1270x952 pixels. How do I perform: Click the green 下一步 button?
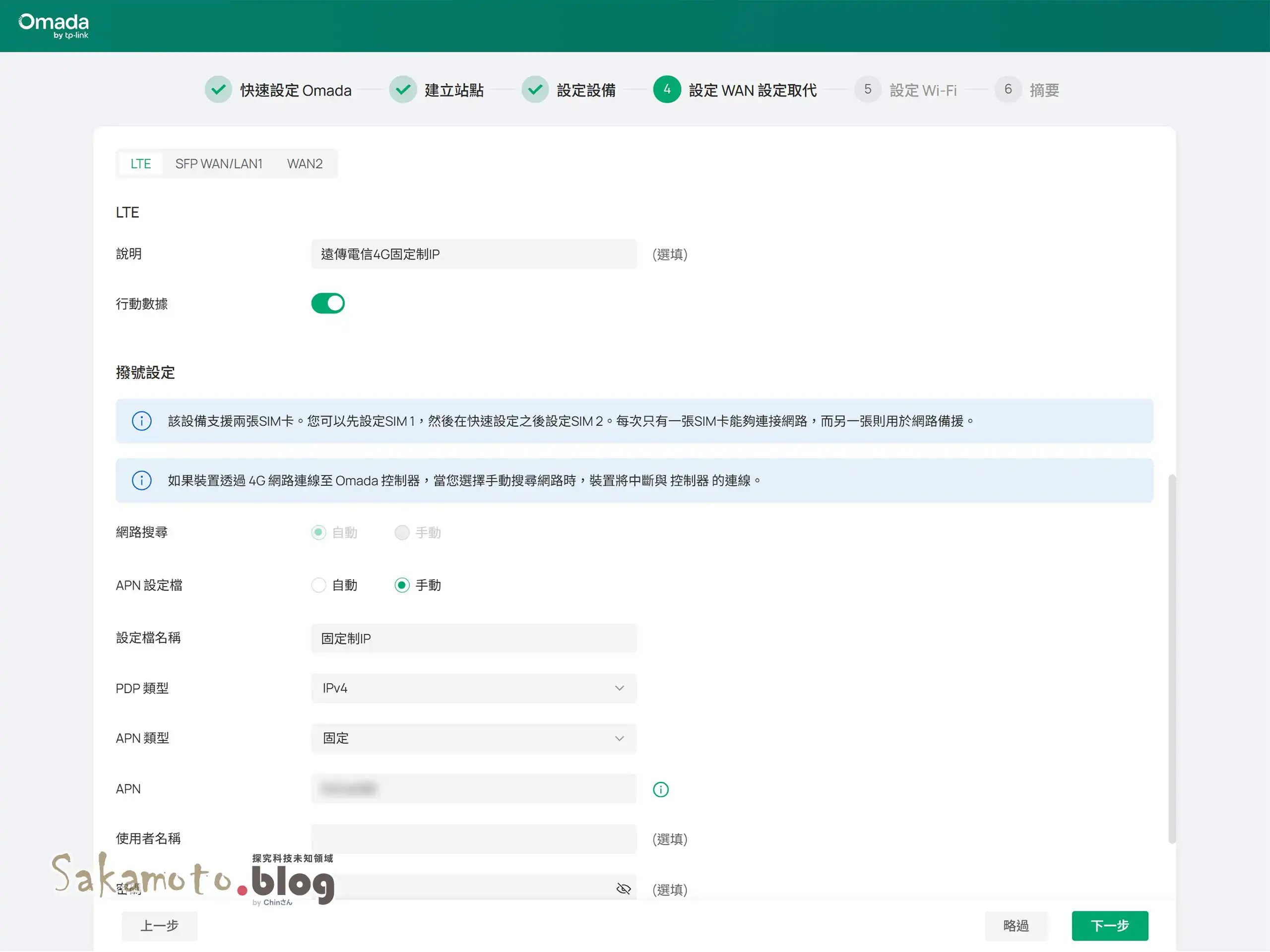[x=1110, y=926]
